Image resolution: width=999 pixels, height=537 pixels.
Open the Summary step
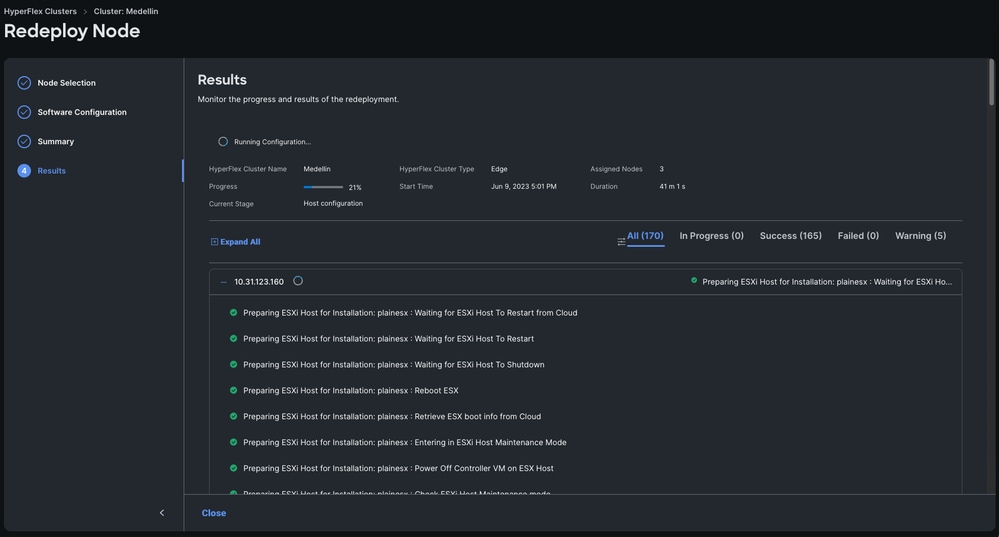[x=55, y=141]
